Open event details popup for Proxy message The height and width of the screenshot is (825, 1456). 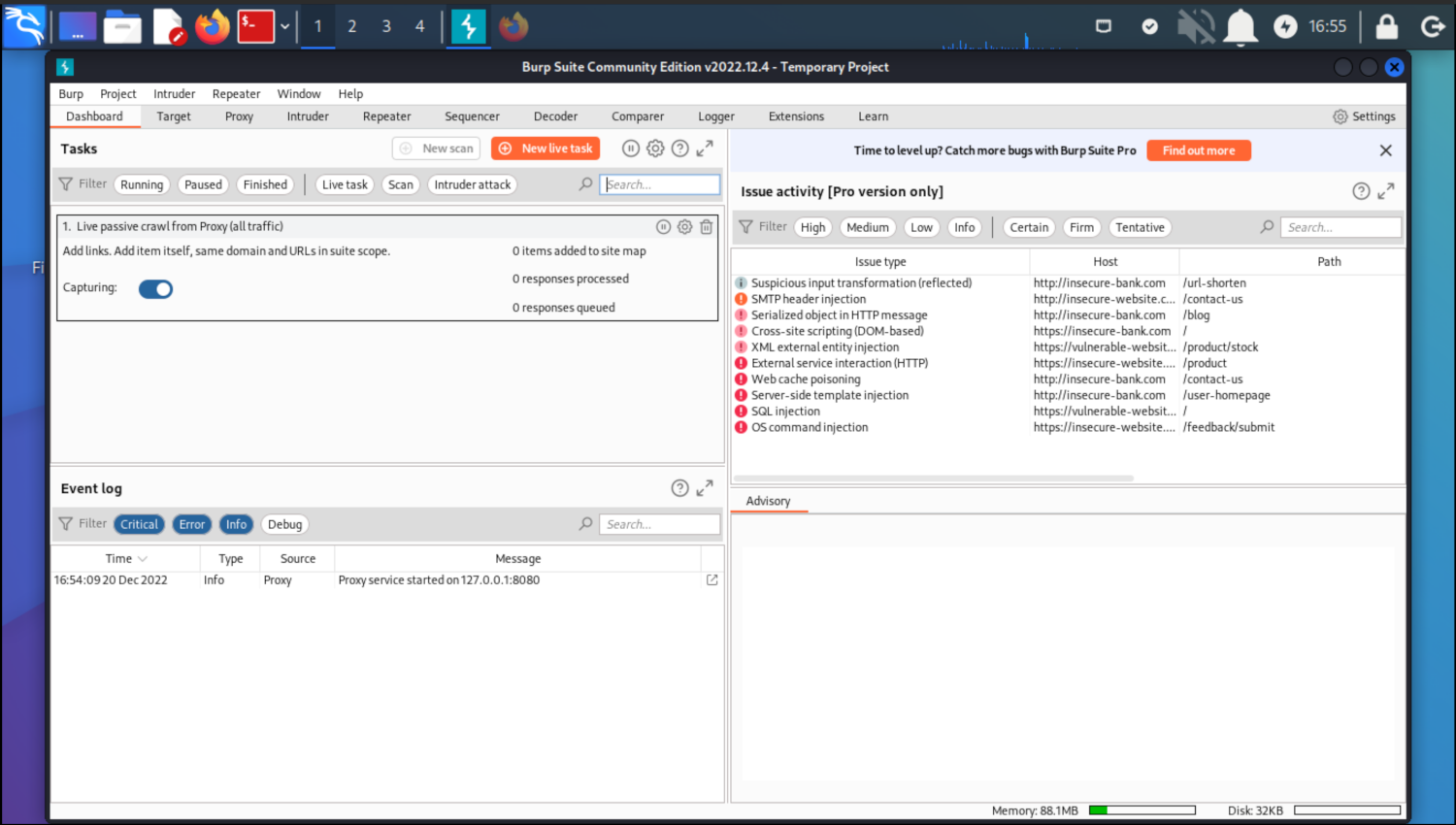point(712,579)
